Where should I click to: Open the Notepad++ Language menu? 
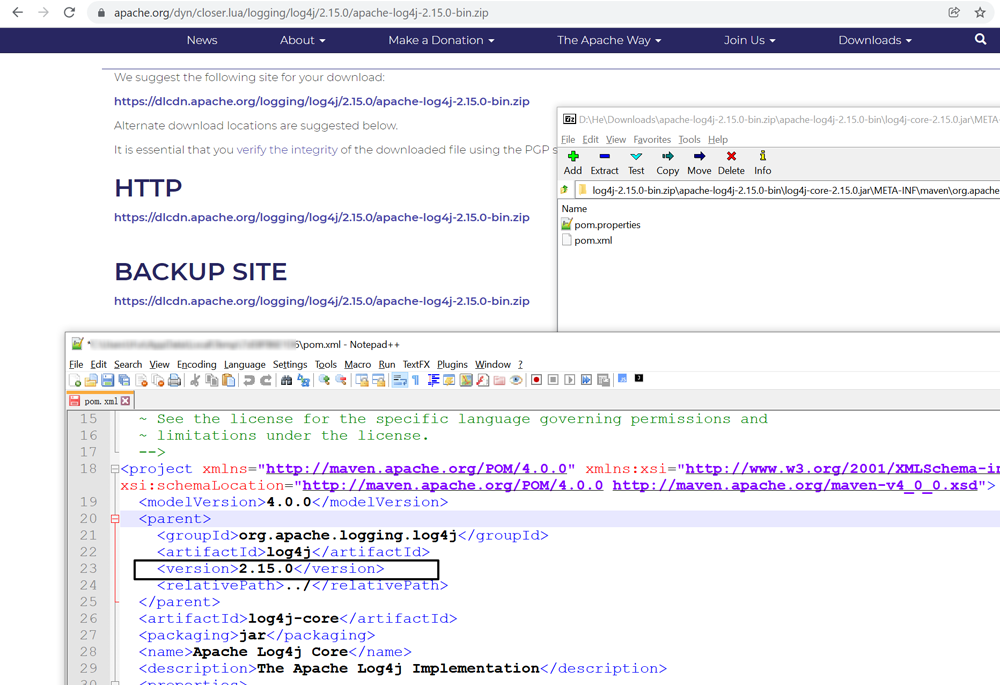coord(244,365)
